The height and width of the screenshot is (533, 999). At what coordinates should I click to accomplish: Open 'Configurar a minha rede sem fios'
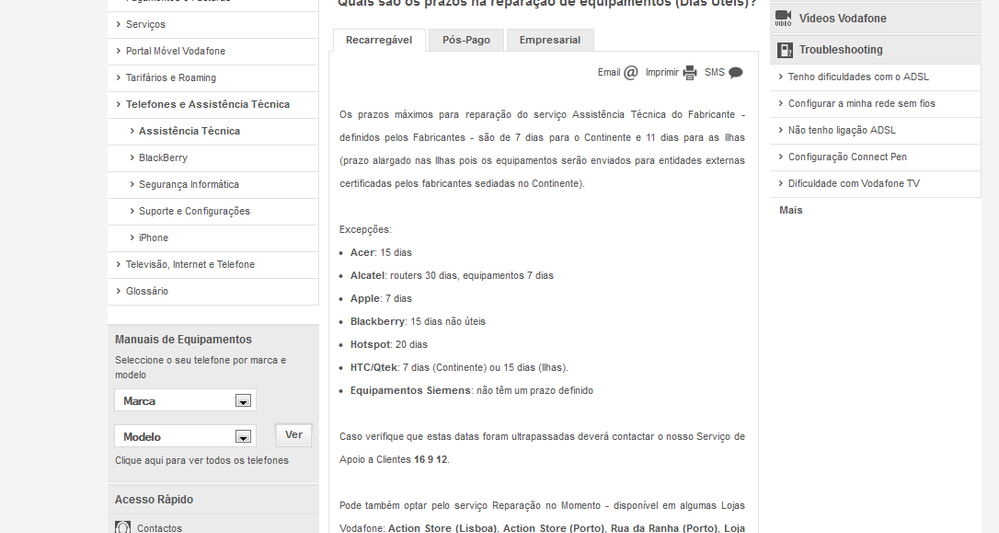pyautogui.click(x=861, y=104)
